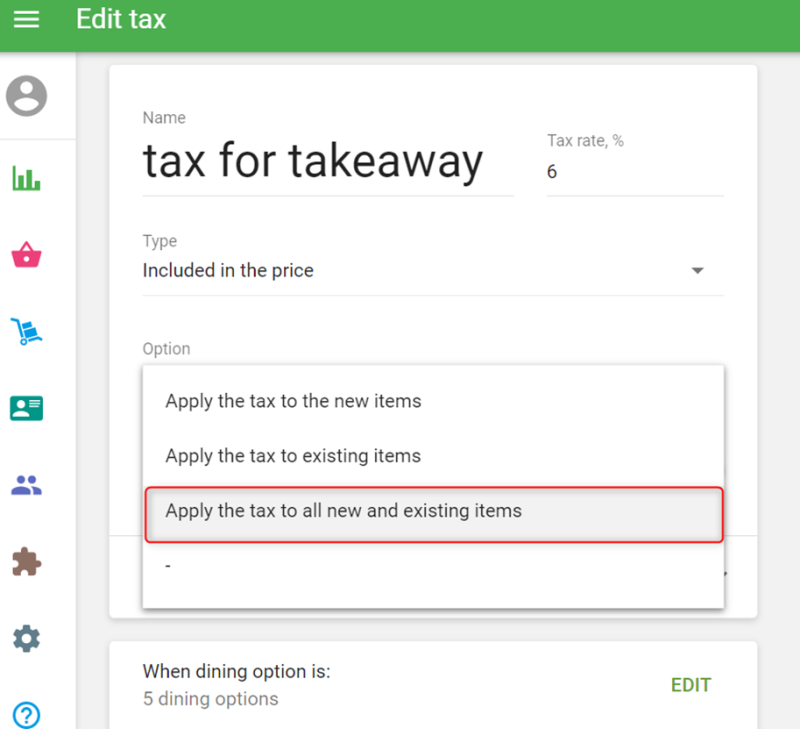Image resolution: width=800 pixels, height=729 pixels.
Task: Open the Employees ID card icon
Action: [26, 408]
